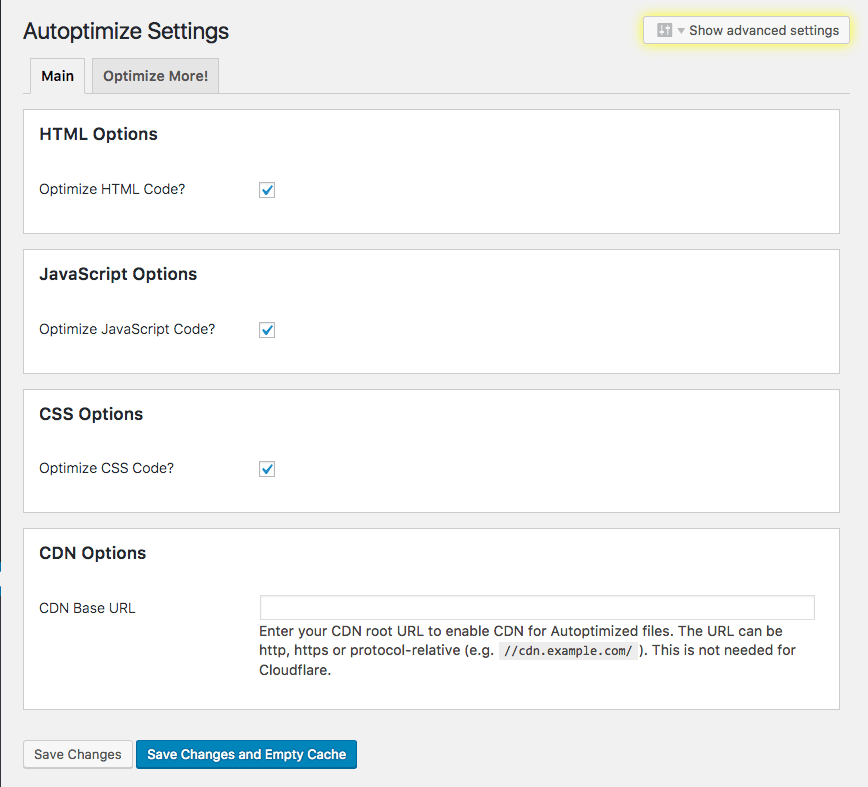Click the "Optimize CSS Code?" label text
Screen dimensions: 868x787
pos(106,468)
